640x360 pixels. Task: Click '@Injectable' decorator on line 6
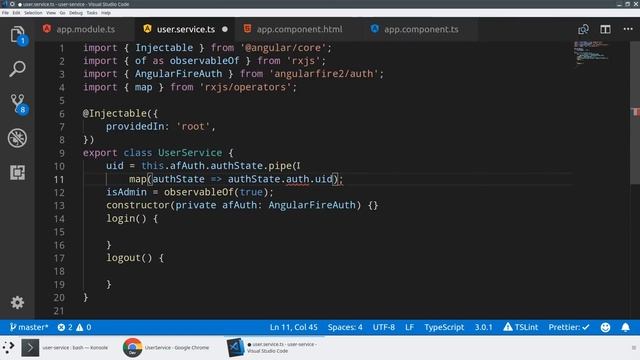click(x=115, y=113)
